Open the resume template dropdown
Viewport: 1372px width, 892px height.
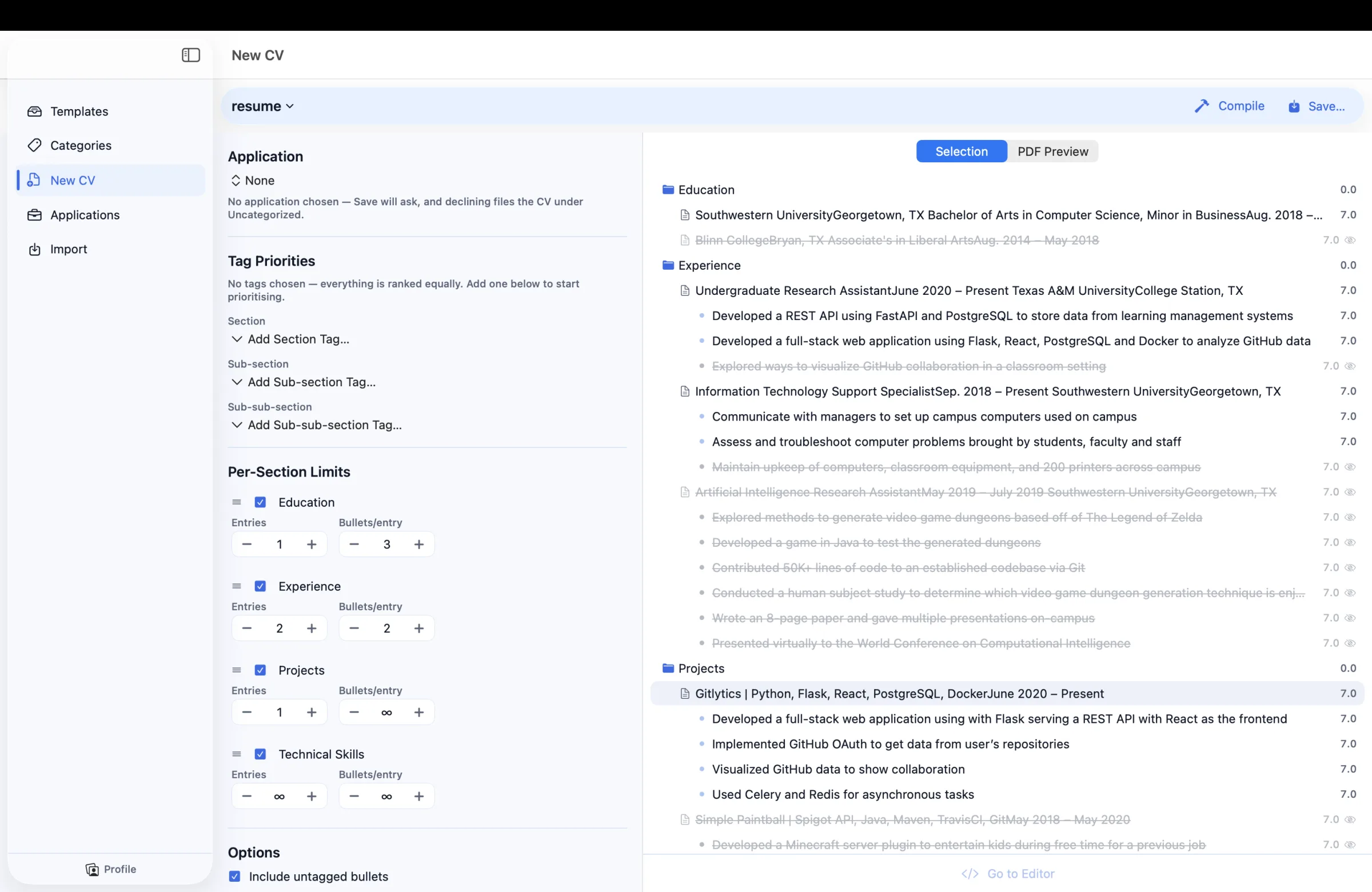coord(262,106)
